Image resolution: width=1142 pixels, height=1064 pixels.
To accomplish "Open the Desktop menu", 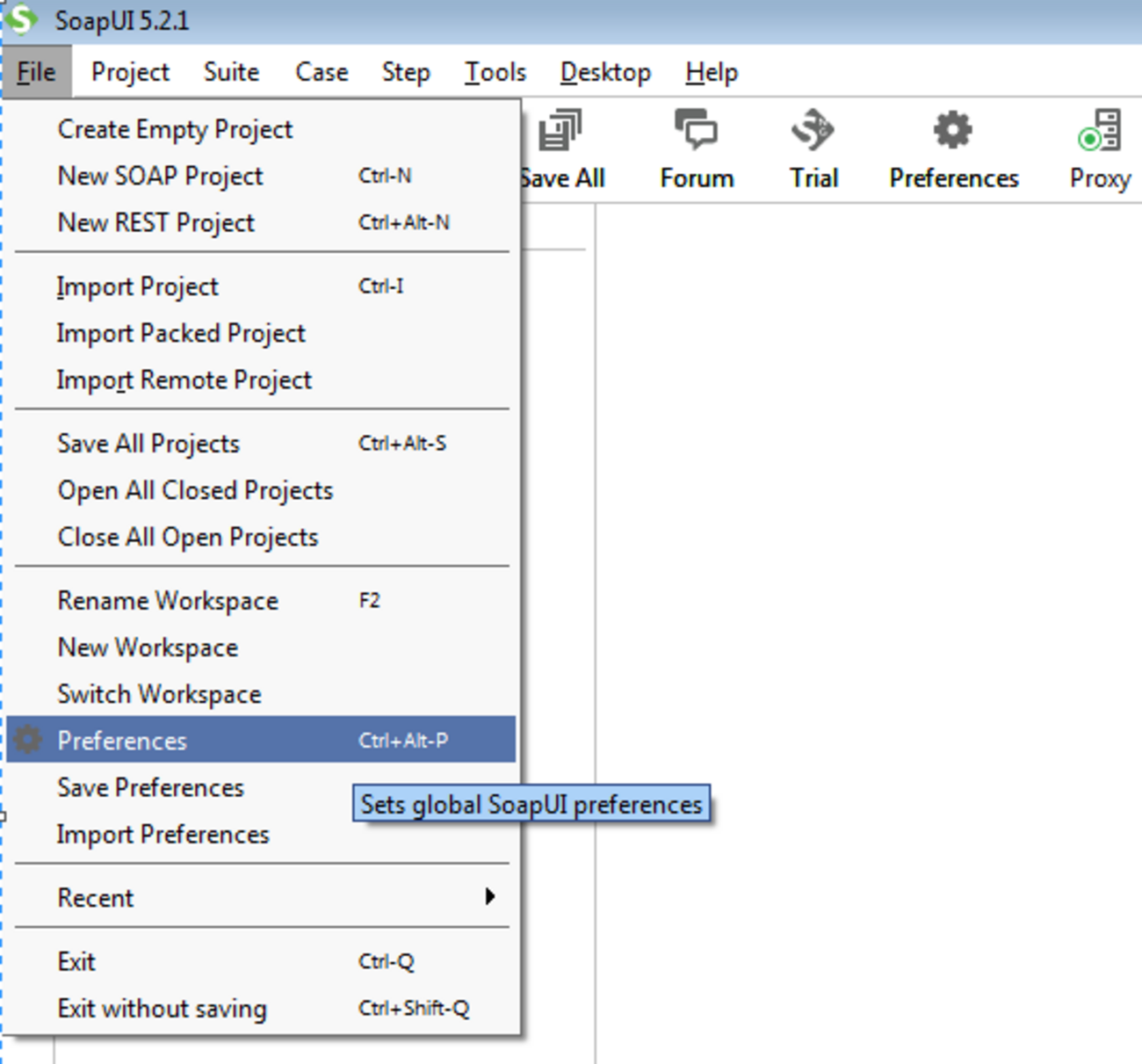I will (x=605, y=72).
